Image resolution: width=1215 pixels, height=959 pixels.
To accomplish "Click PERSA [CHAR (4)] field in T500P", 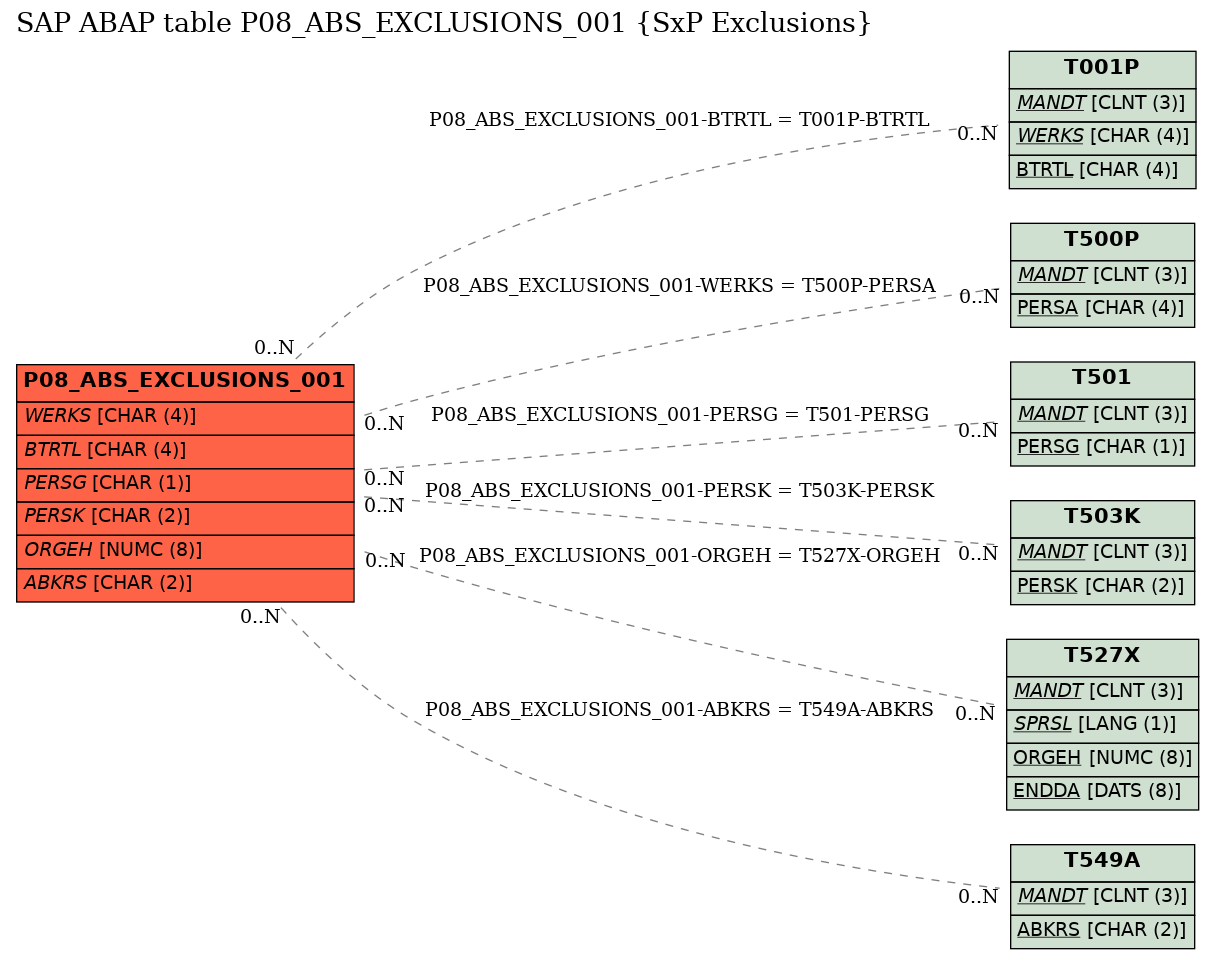I will 1102,310.
